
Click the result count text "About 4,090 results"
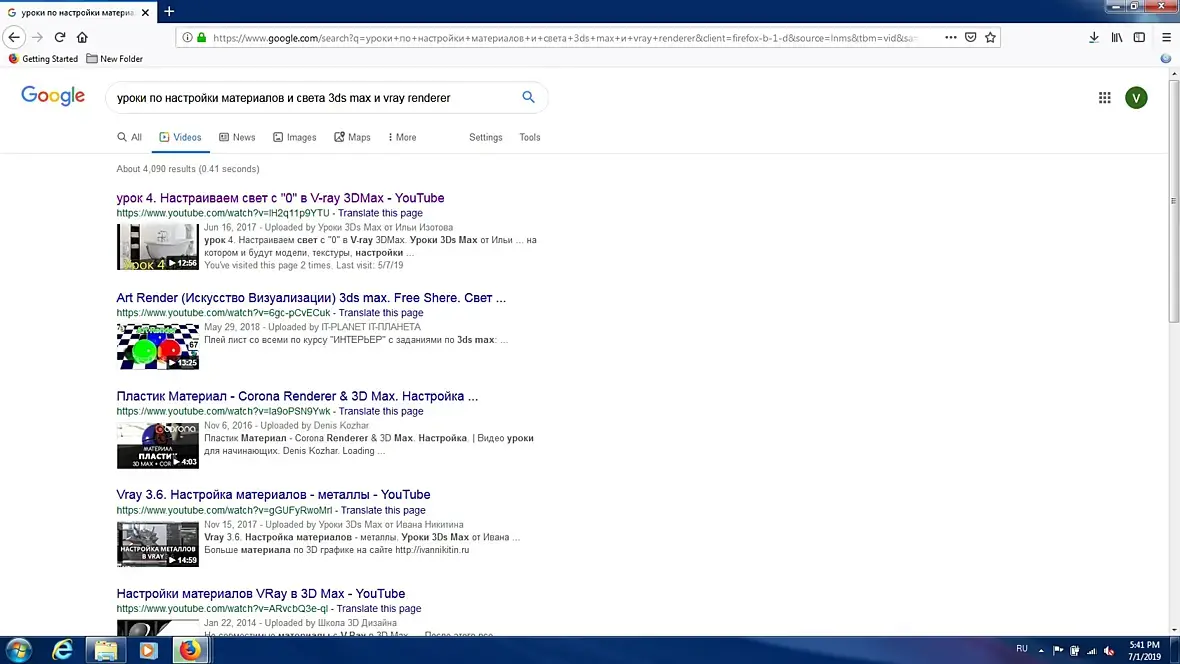pos(156,169)
